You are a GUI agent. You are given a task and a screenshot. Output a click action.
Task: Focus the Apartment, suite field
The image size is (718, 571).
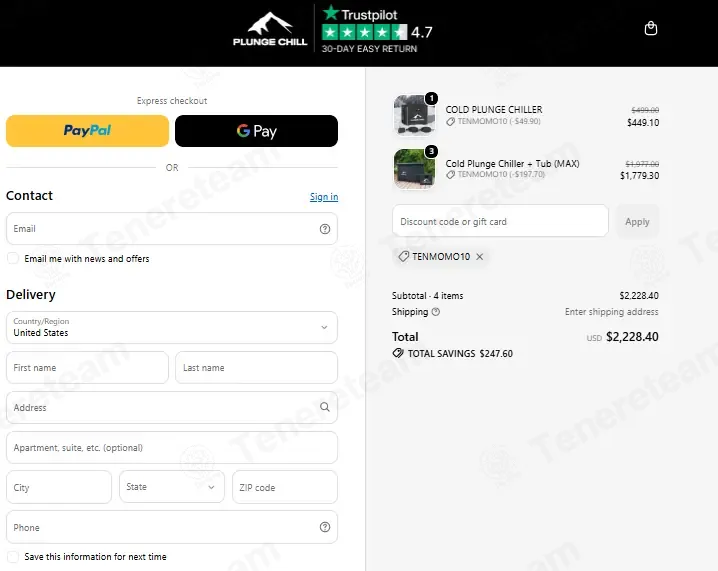click(x=172, y=447)
